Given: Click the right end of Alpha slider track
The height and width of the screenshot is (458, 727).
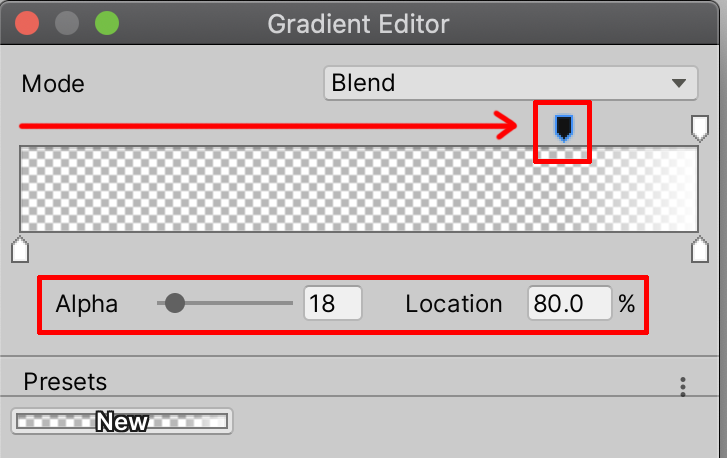Looking at the screenshot, I should (x=290, y=303).
